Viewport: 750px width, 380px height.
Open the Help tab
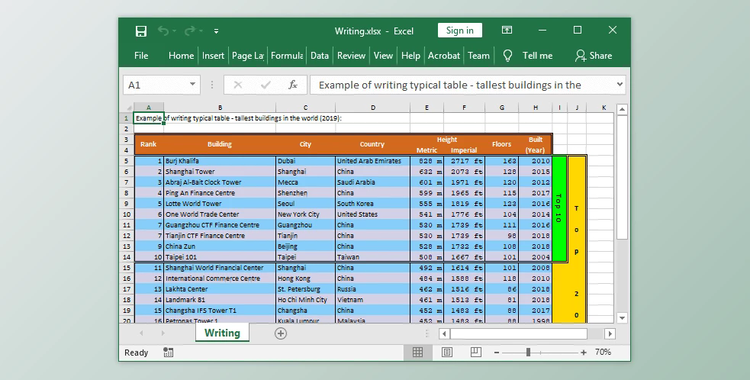point(410,56)
